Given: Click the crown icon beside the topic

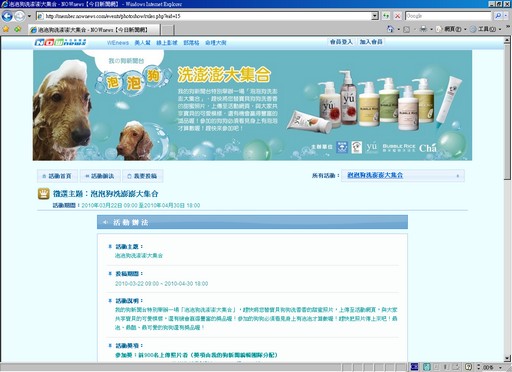Looking at the screenshot, I should [x=44, y=194].
